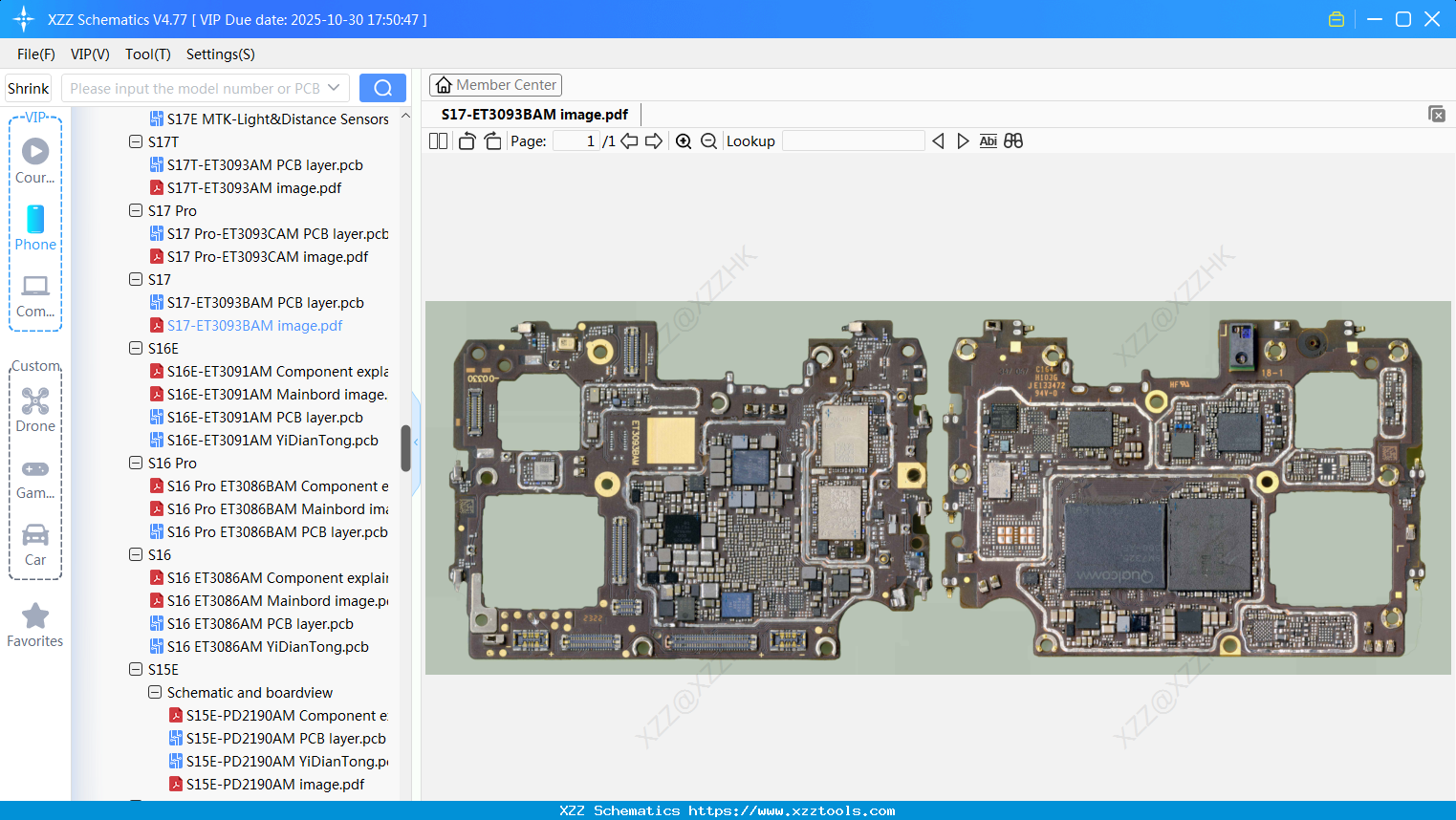
Task: Zoom out of the board image
Action: [x=708, y=140]
